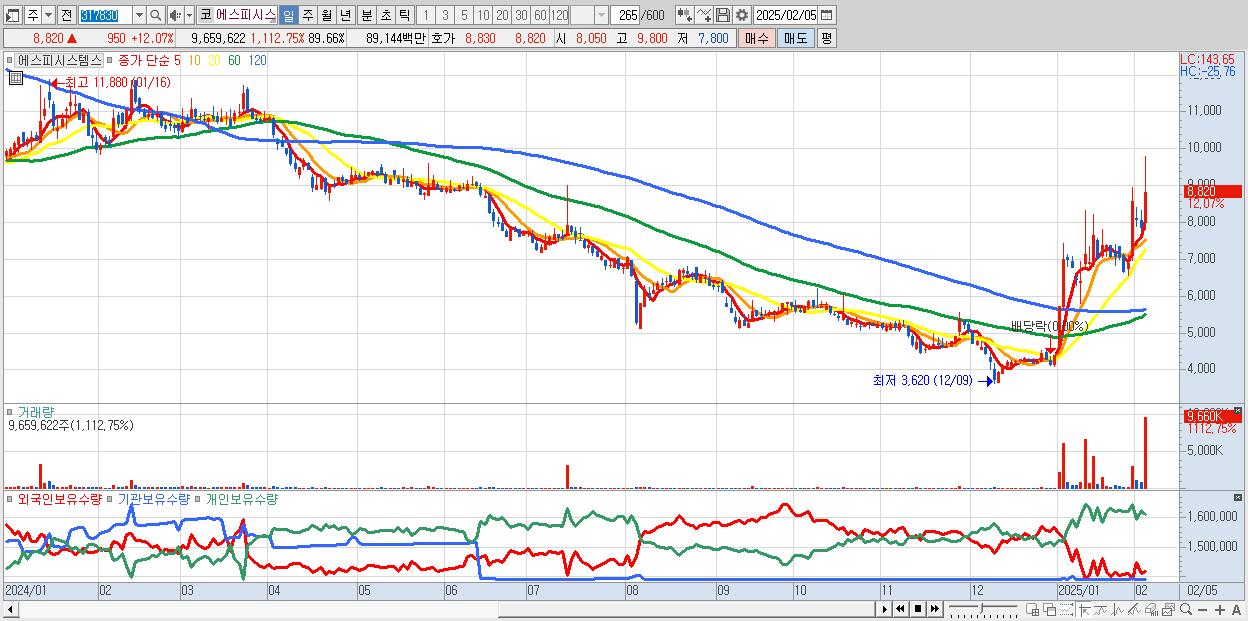The image size is (1248, 621).
Task: Click the panel layout icon at top-left
Action: pos(11,15)
